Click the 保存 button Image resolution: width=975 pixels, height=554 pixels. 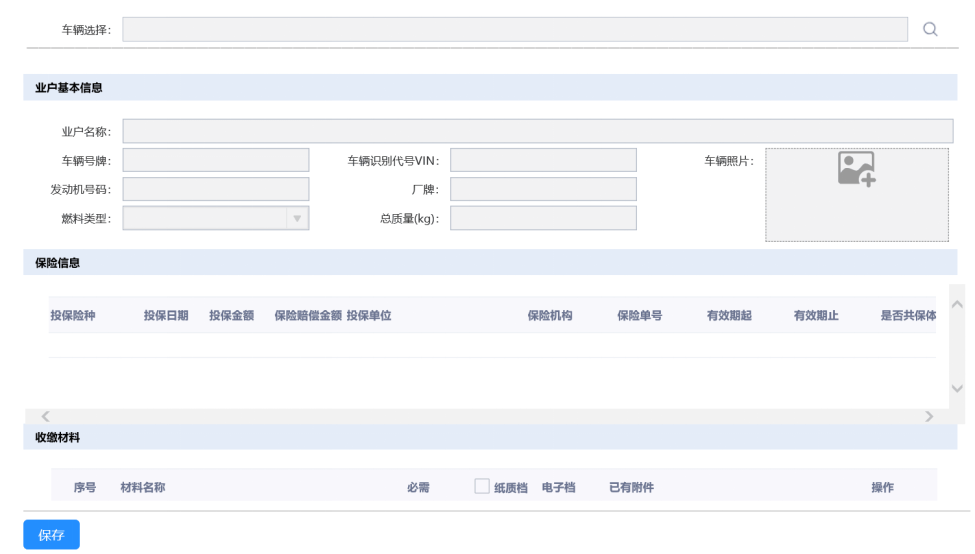click(52, 535)
